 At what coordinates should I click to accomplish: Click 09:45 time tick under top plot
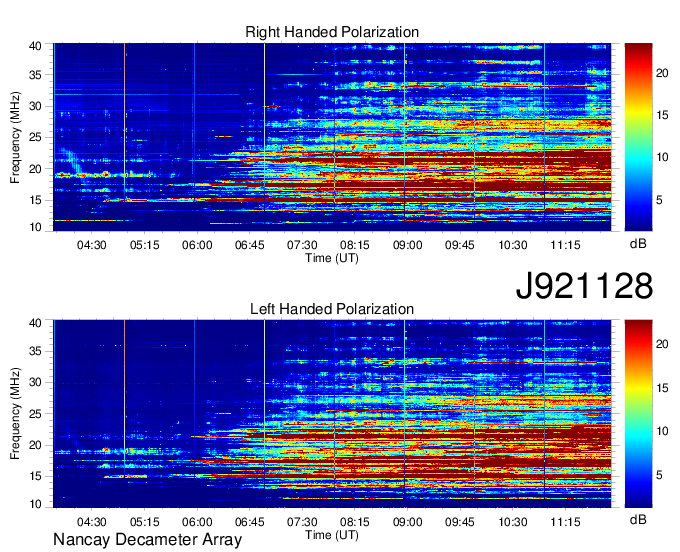460,245
